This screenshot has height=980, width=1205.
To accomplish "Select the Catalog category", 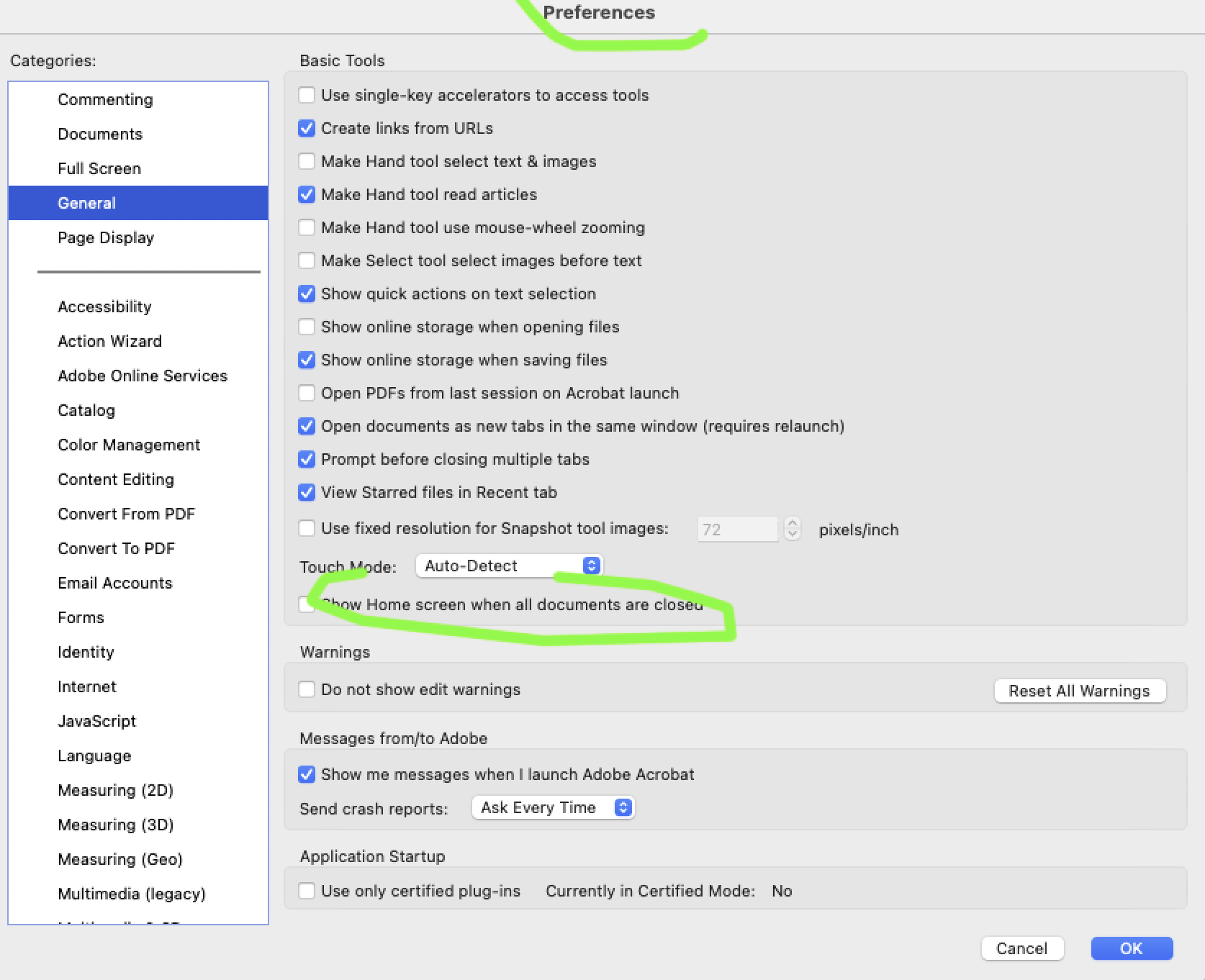I will click(x=138, y=410).
